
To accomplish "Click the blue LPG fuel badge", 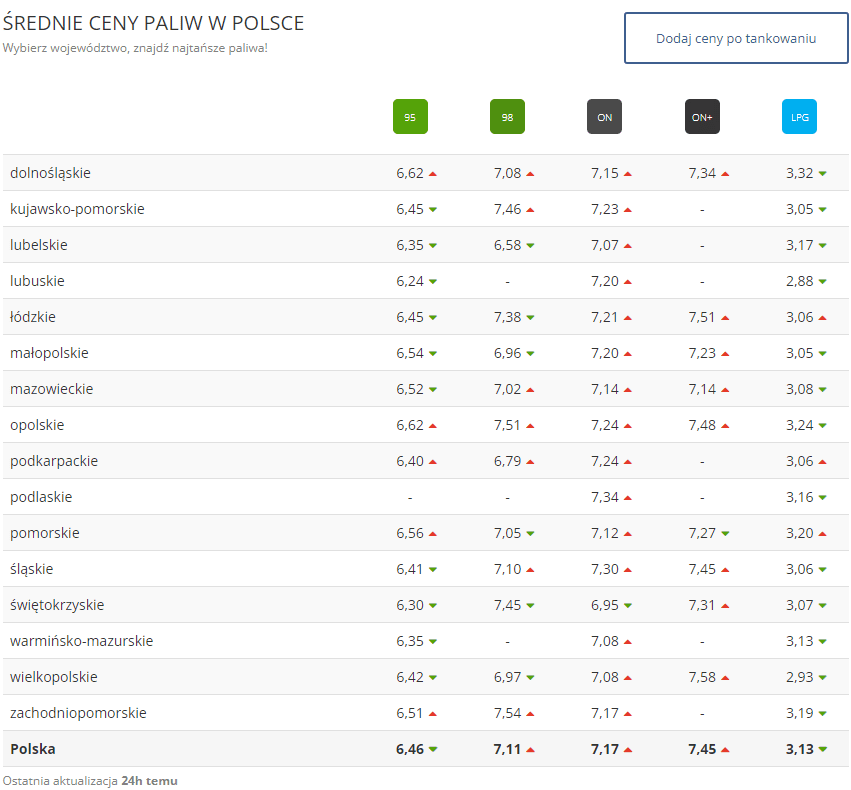I will [x=799, y=117].
